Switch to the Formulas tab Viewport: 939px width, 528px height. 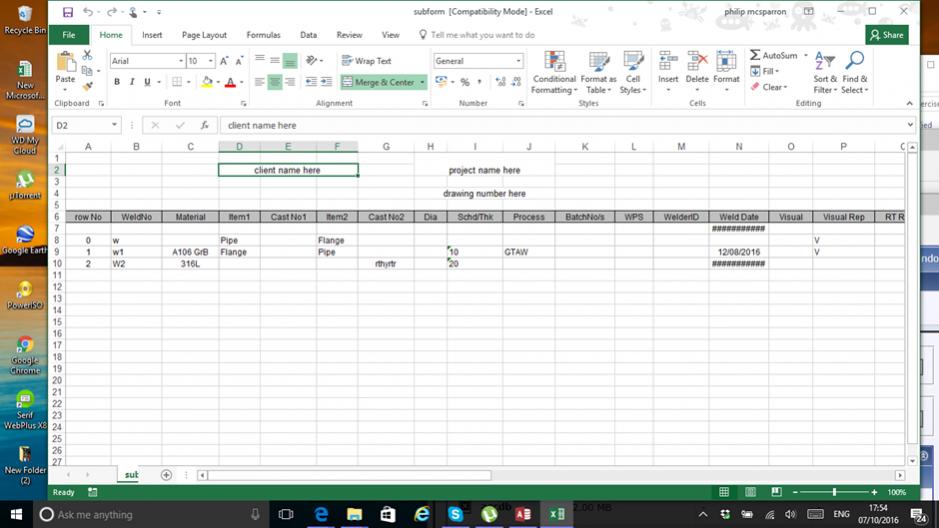[x=263, y=35]
